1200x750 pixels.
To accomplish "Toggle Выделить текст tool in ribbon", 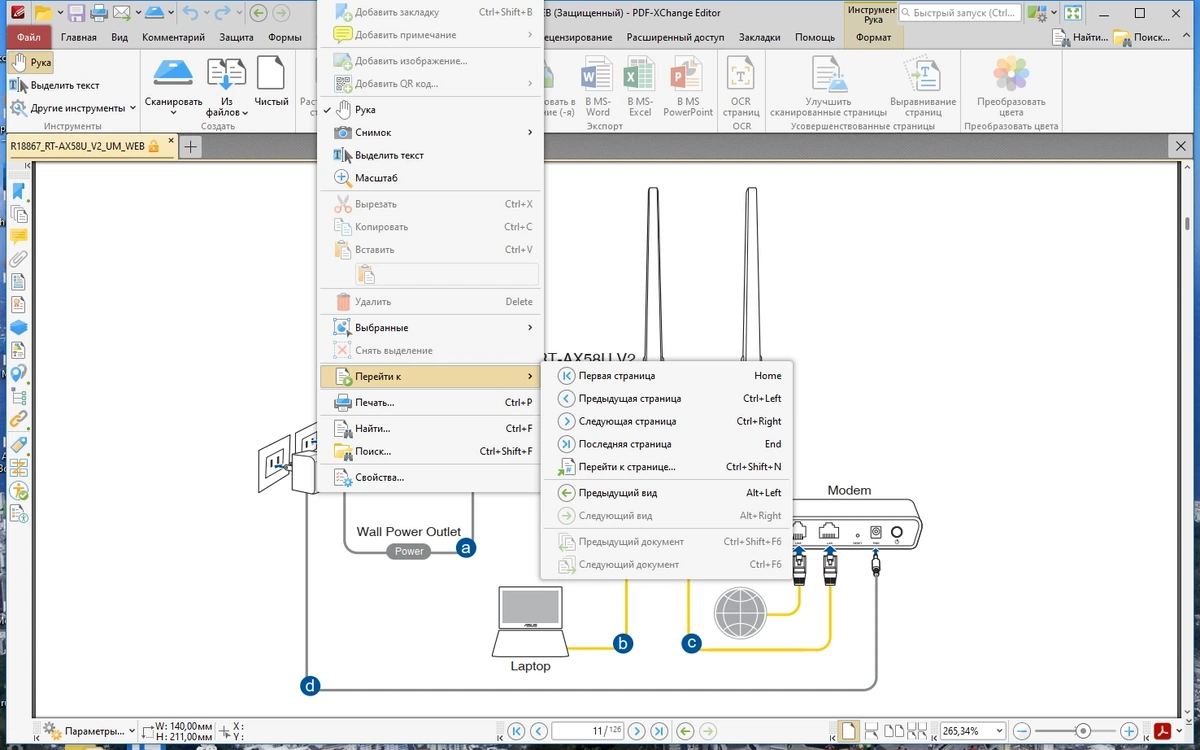I will 55,85.
